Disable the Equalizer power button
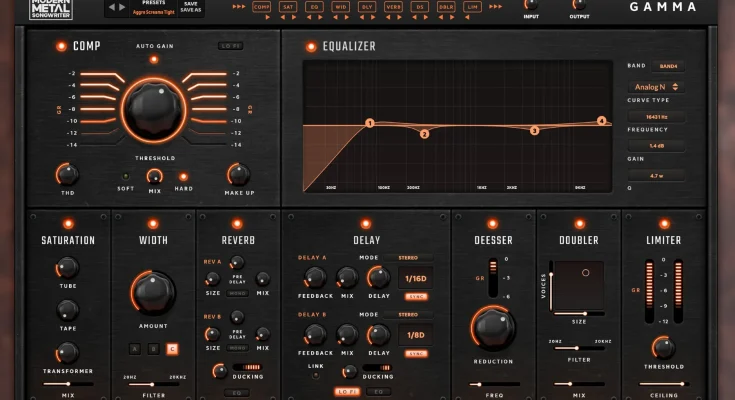 310,46
